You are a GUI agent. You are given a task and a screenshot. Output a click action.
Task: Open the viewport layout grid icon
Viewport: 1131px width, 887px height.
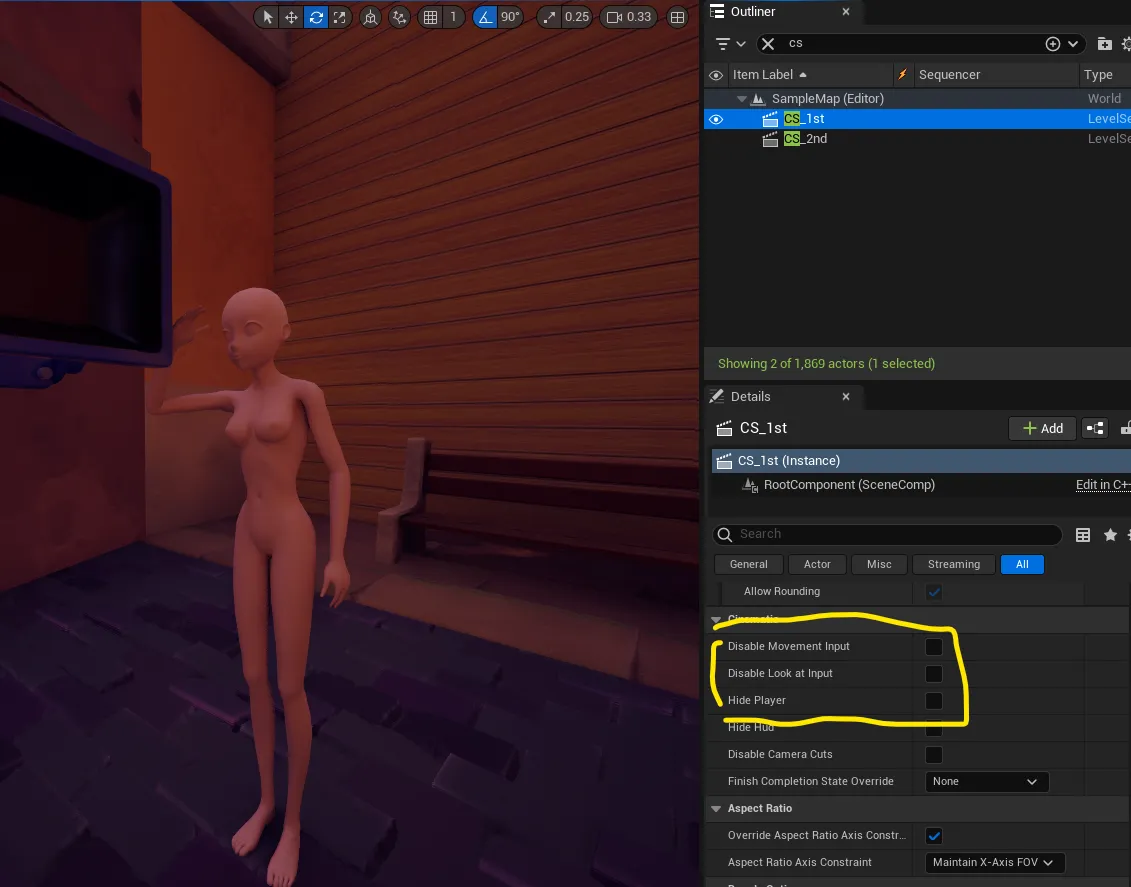[x=677, y=17]
